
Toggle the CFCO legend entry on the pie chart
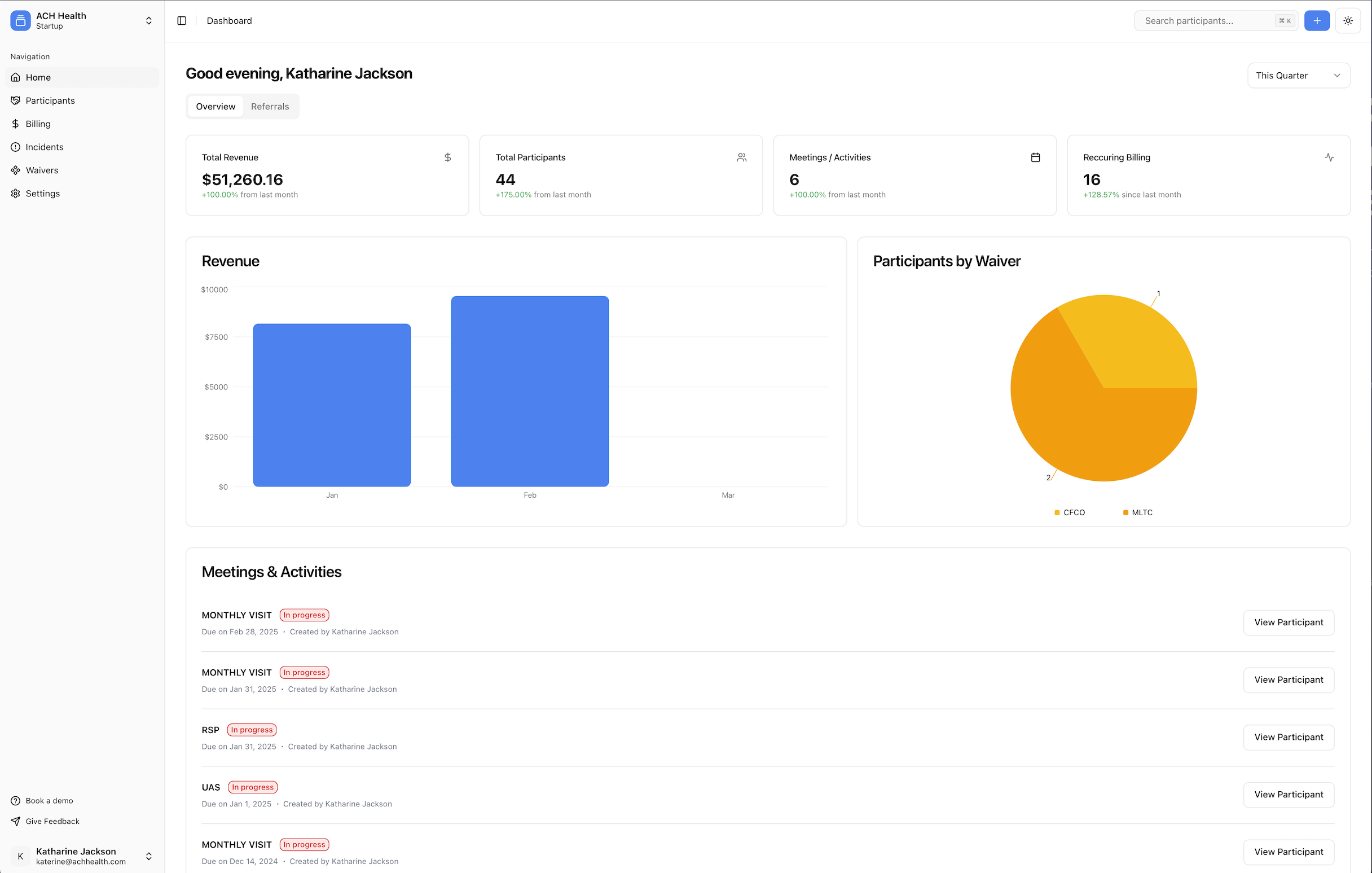1070,512
